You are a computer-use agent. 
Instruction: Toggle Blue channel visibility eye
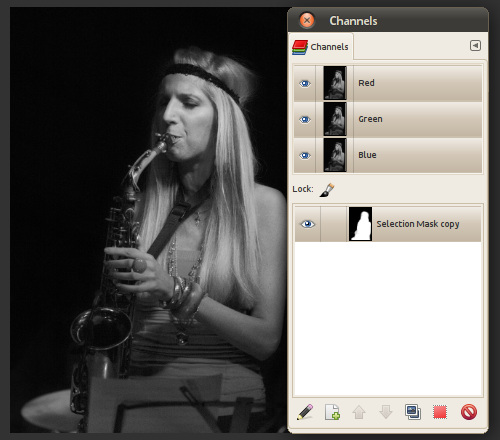pyautogui.click(x=305, y=155)
